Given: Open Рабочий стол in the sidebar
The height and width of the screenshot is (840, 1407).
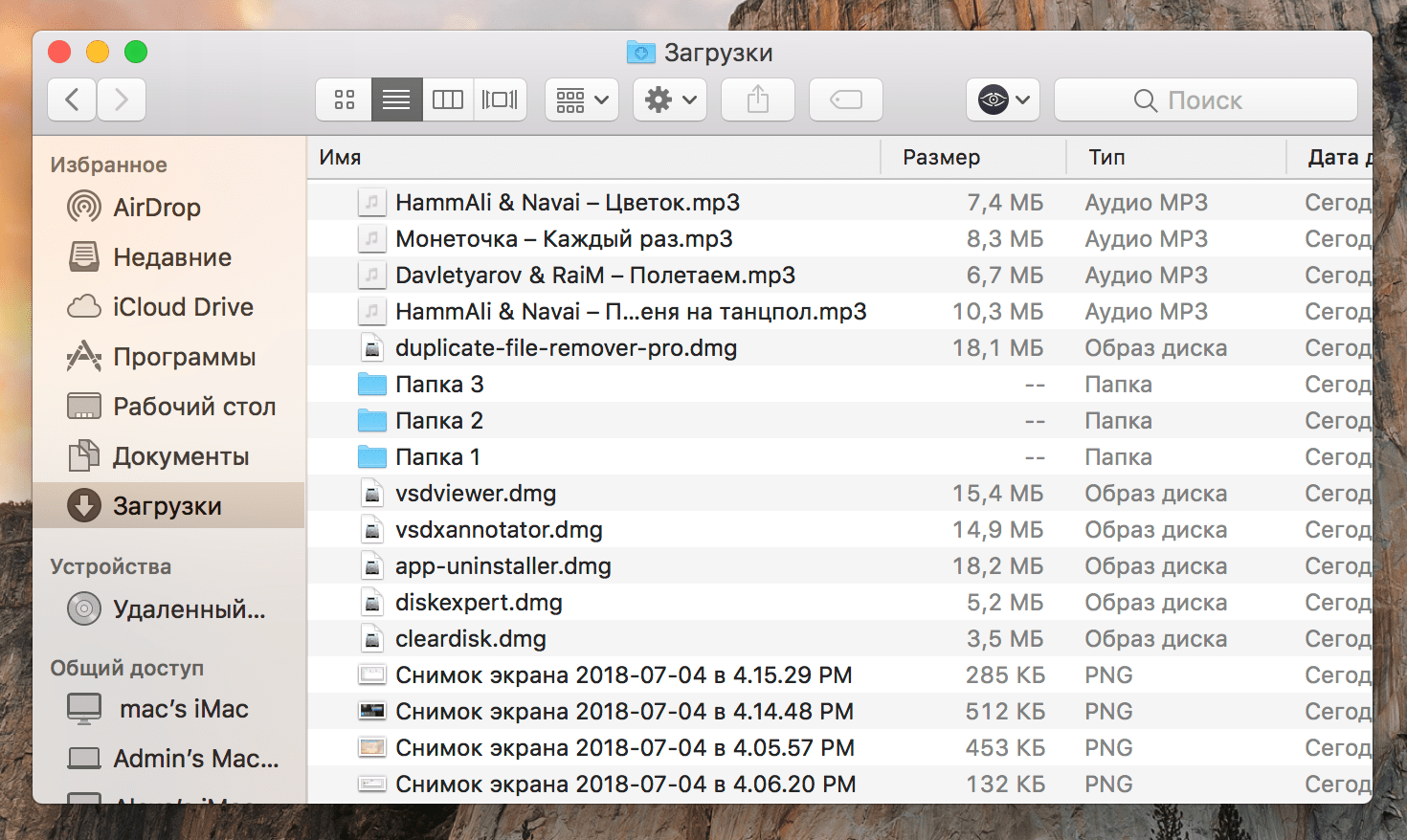Looking at the screenshot, I should (x=168, y=406).
